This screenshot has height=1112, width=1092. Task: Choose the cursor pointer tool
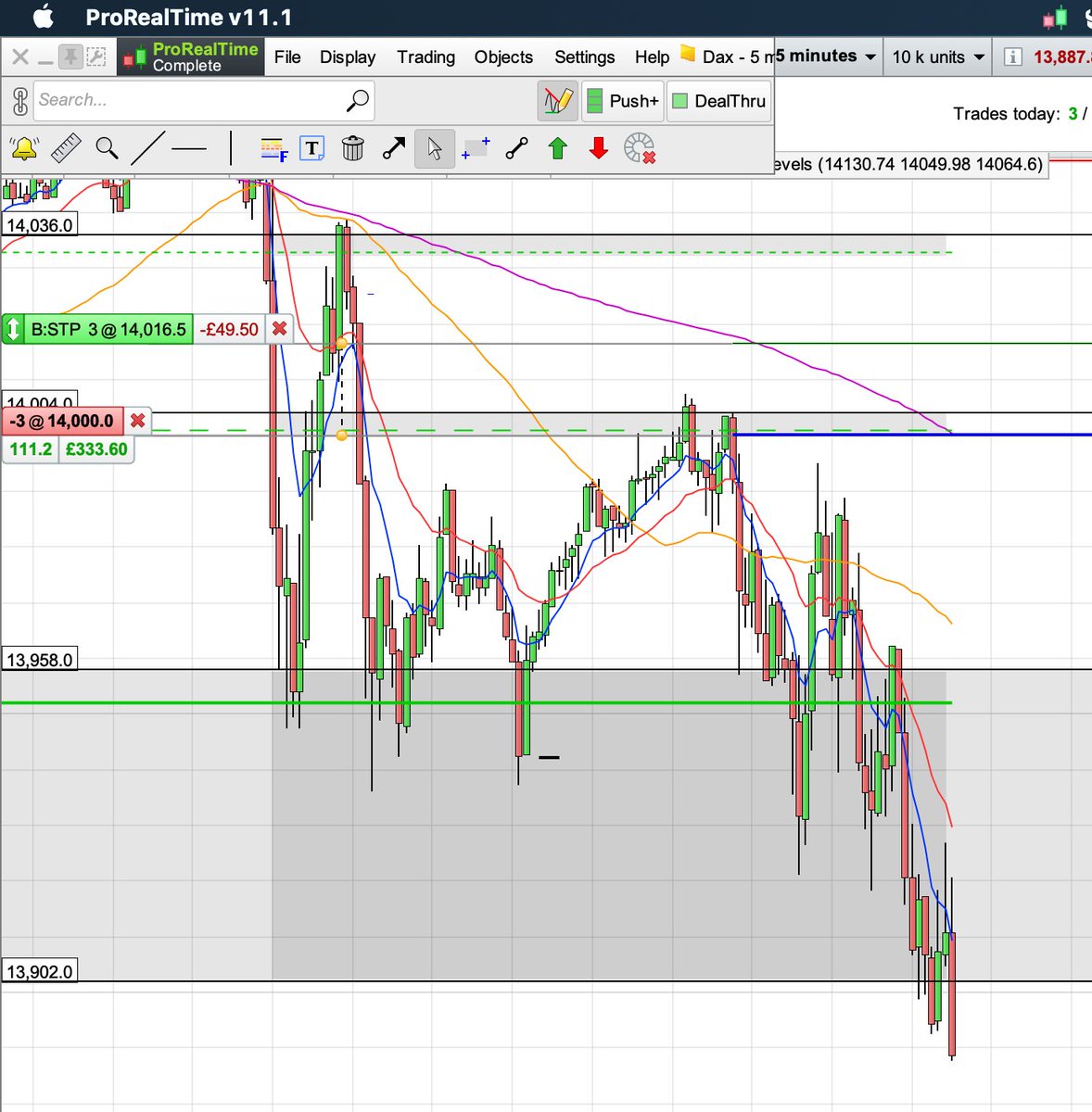pos(433,148)
